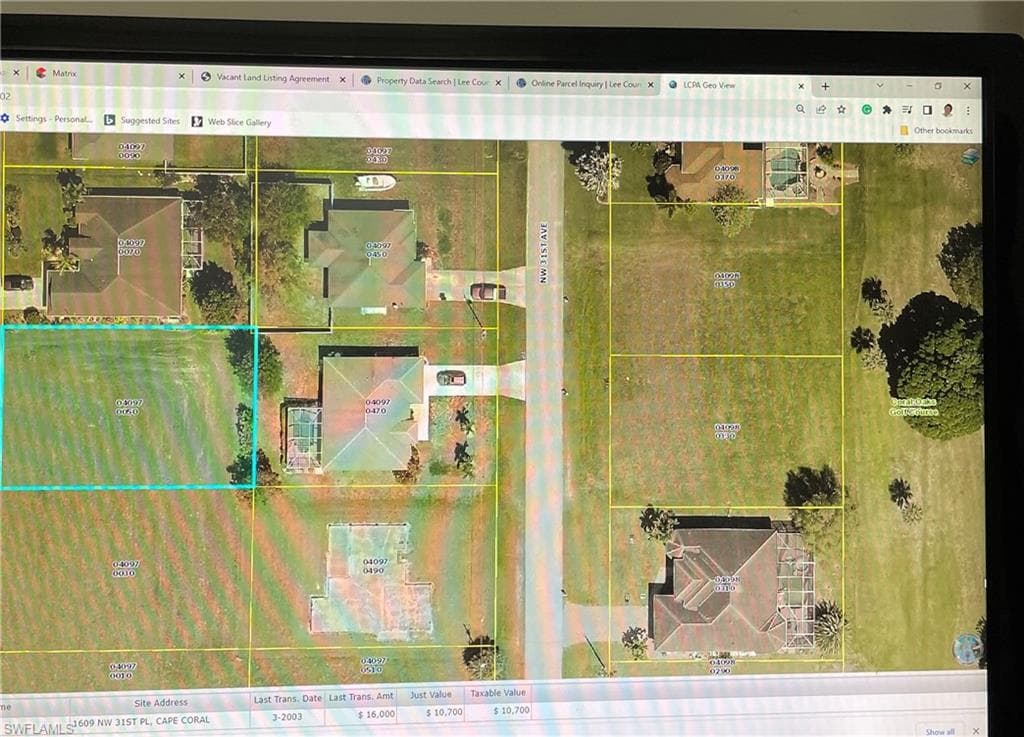The height and width of the screenshot is (737, 1024).
Task: Open the media control icon in toolbar
Action: click(907, 110)
